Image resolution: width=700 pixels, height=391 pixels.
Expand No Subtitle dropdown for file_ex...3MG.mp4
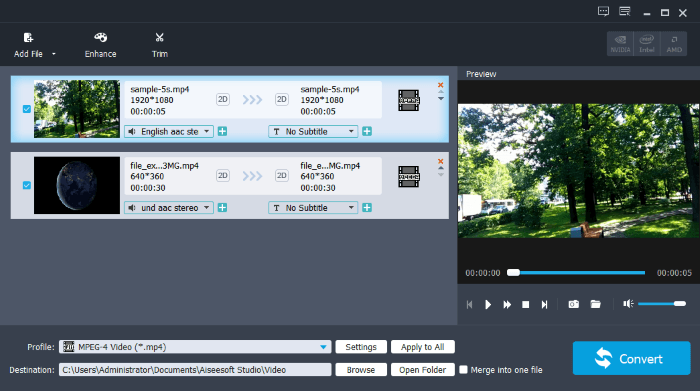click(313, 208)
